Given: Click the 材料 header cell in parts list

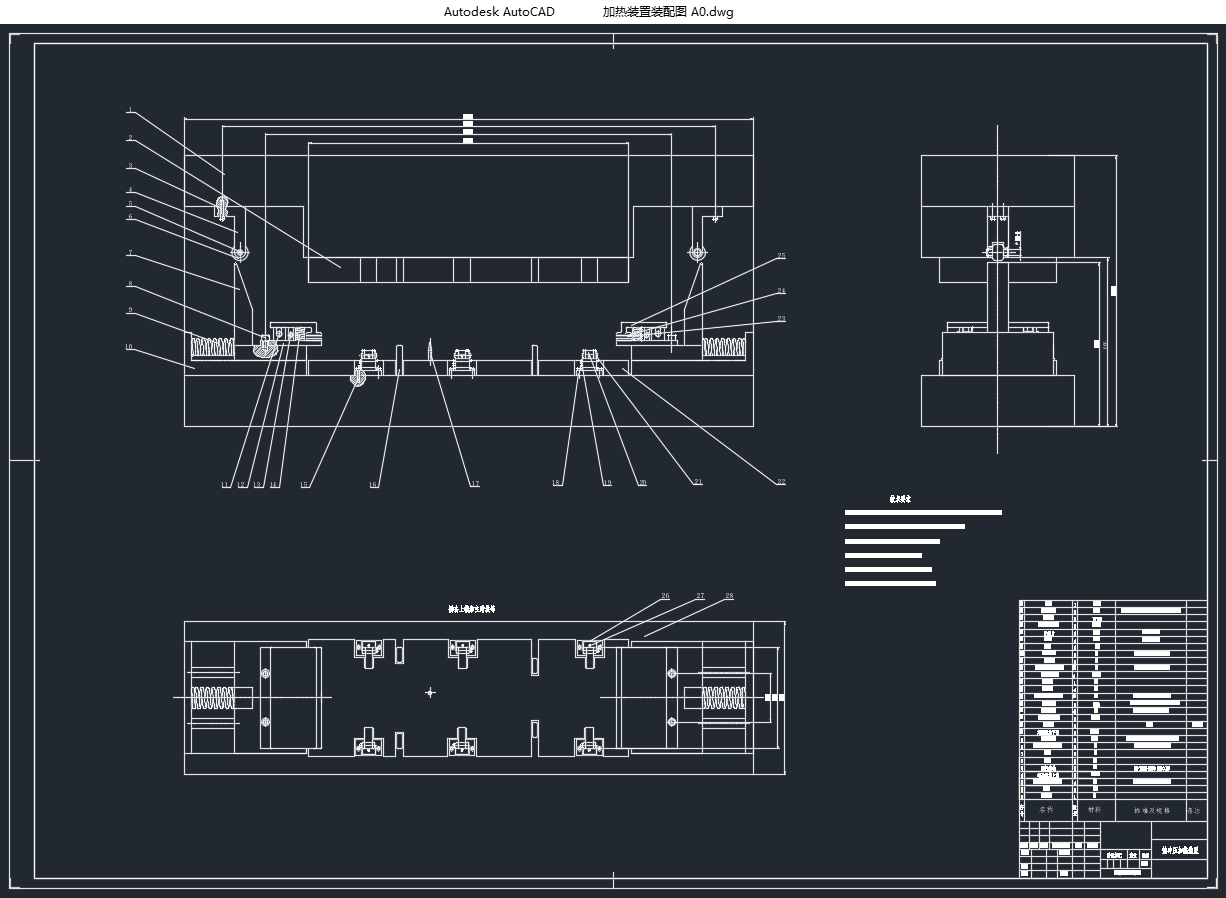Looking at the screenshot, I should coord(1094,810).
